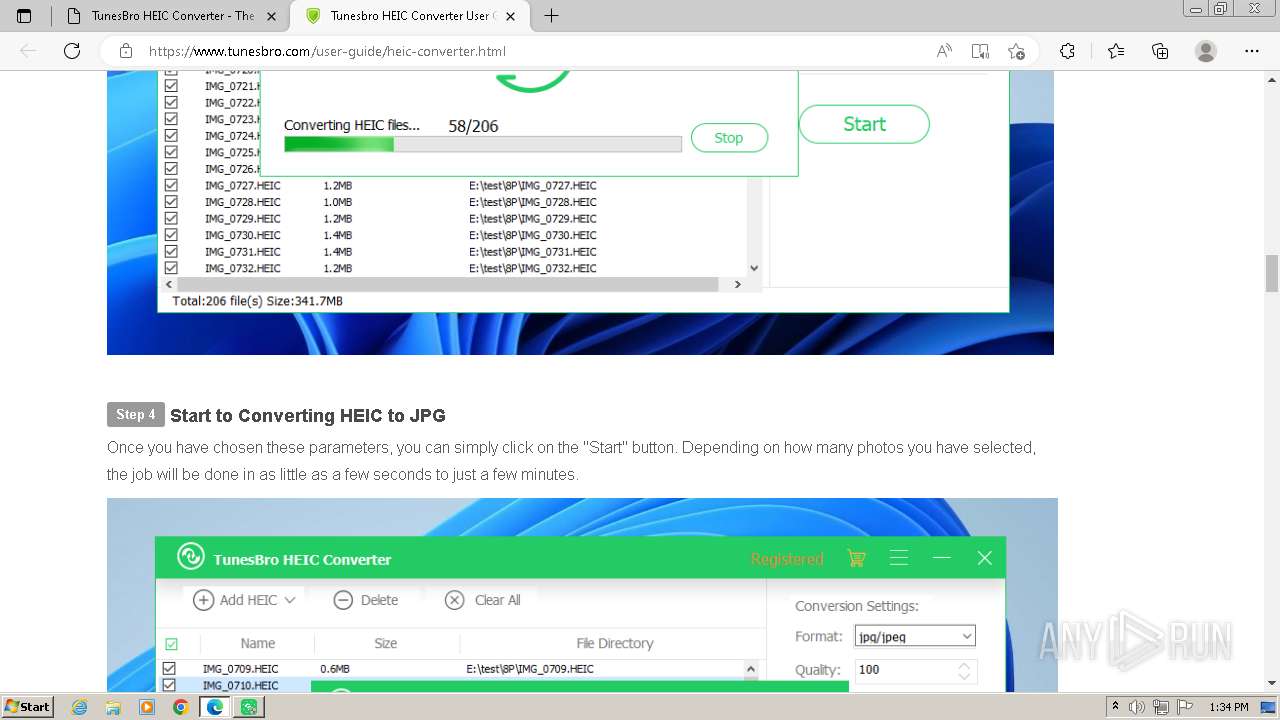This screenshot has width=1280, height=720.
Task: Open the green TunesBro app in taskbar
Action: [x=249, y=707]
